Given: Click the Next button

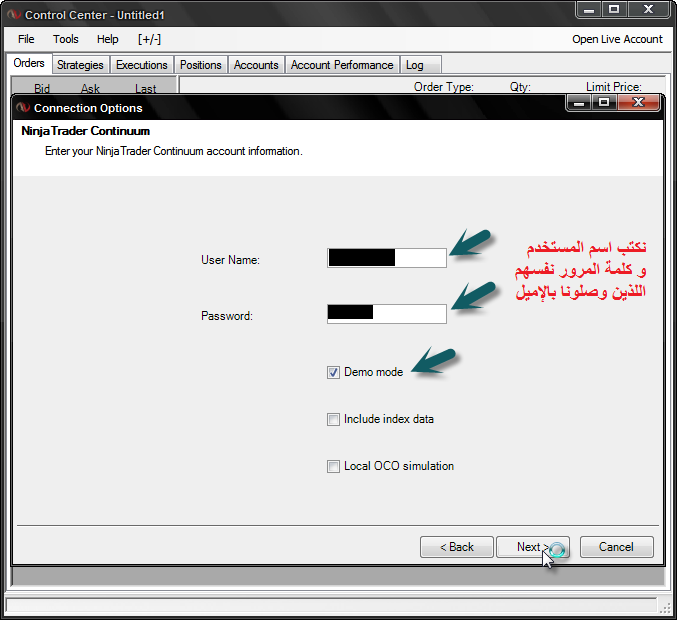Looking at the screenshot, I should point(533,547).
